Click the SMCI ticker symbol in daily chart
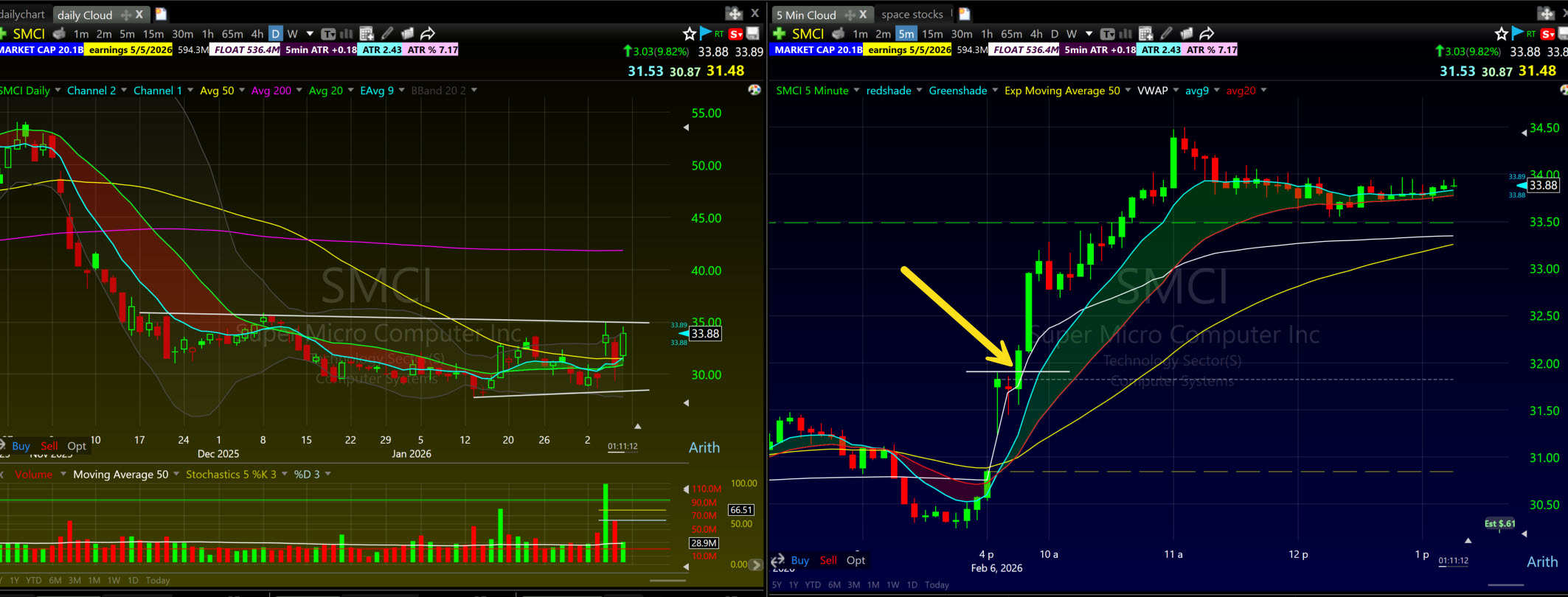Image resolution: width=1568 pixels, height=597 pixels. click(x=29, y=34)
